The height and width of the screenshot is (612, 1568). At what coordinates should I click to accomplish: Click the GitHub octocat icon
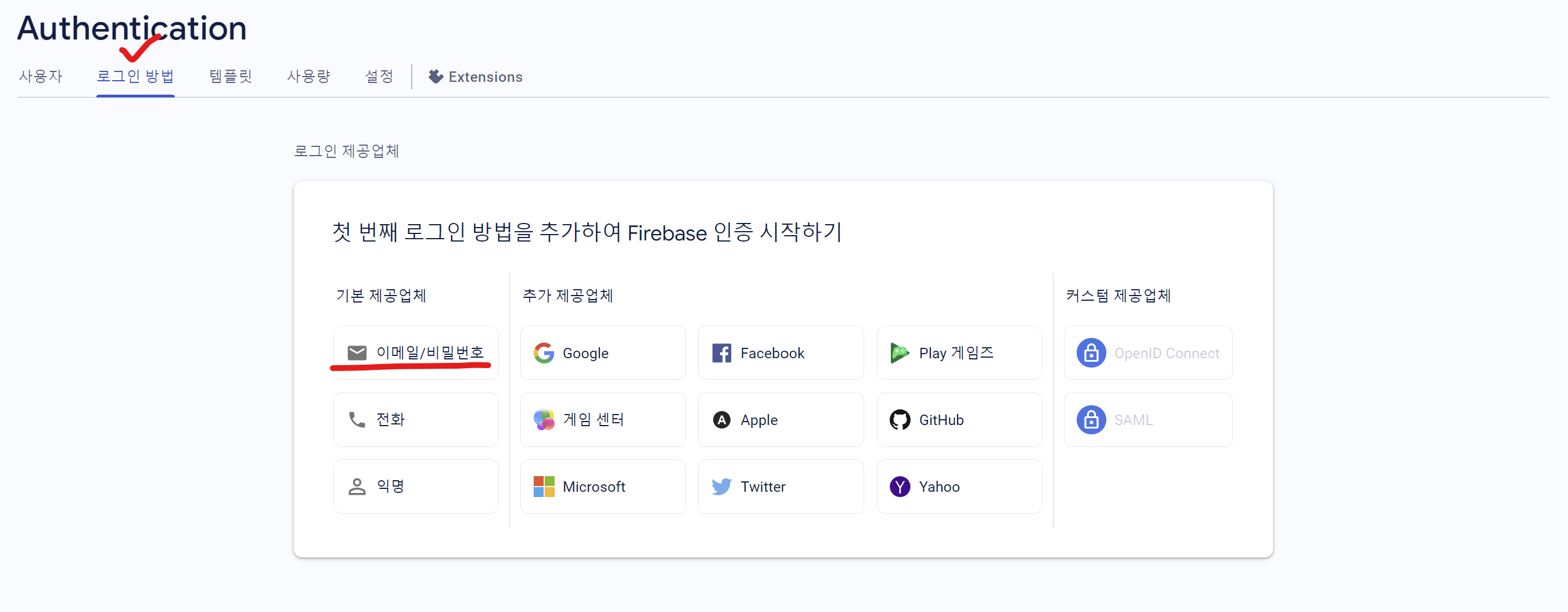pyautogui.click(x=900, y=420)
